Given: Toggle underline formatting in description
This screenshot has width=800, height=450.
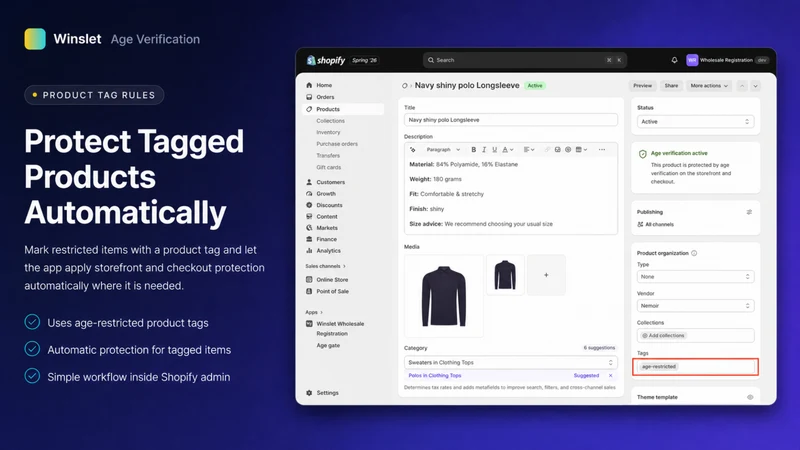Looking at the screenshot, I should [494, 149].
